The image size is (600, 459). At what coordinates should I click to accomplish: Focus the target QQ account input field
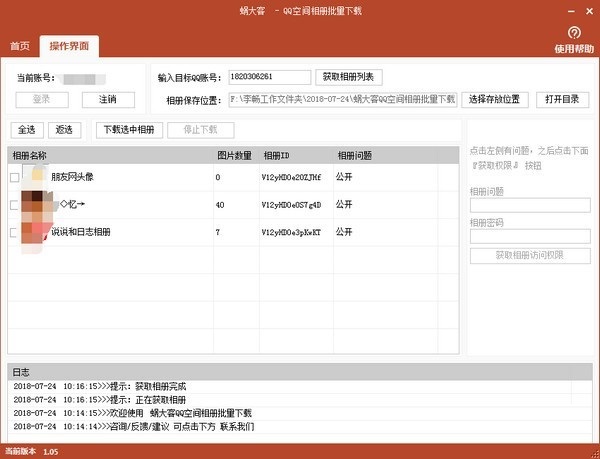pyautogui.click(x=270, y=77)
